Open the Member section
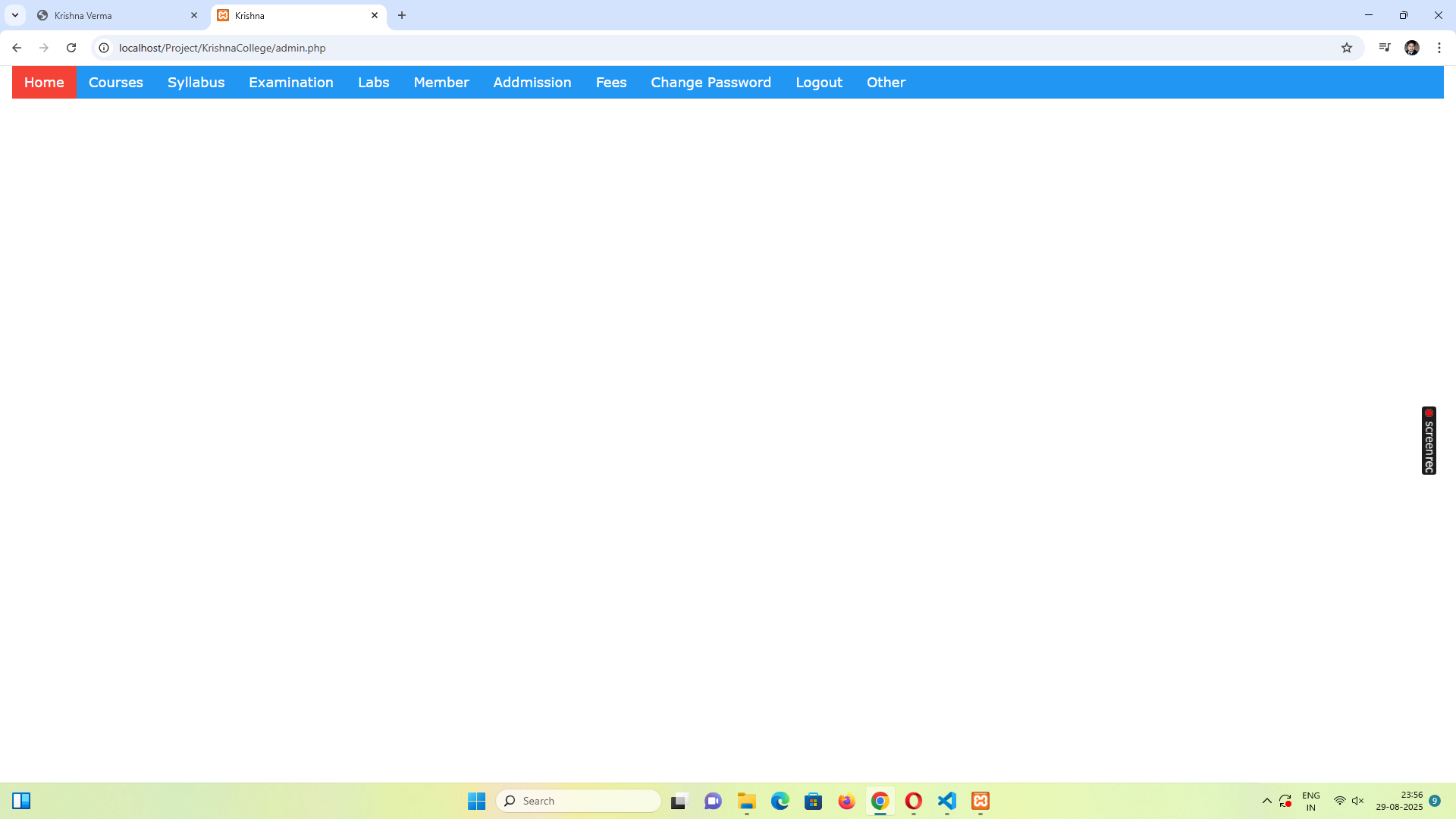1456x819 pixels. pyautogui.click(x=441, y=82)
